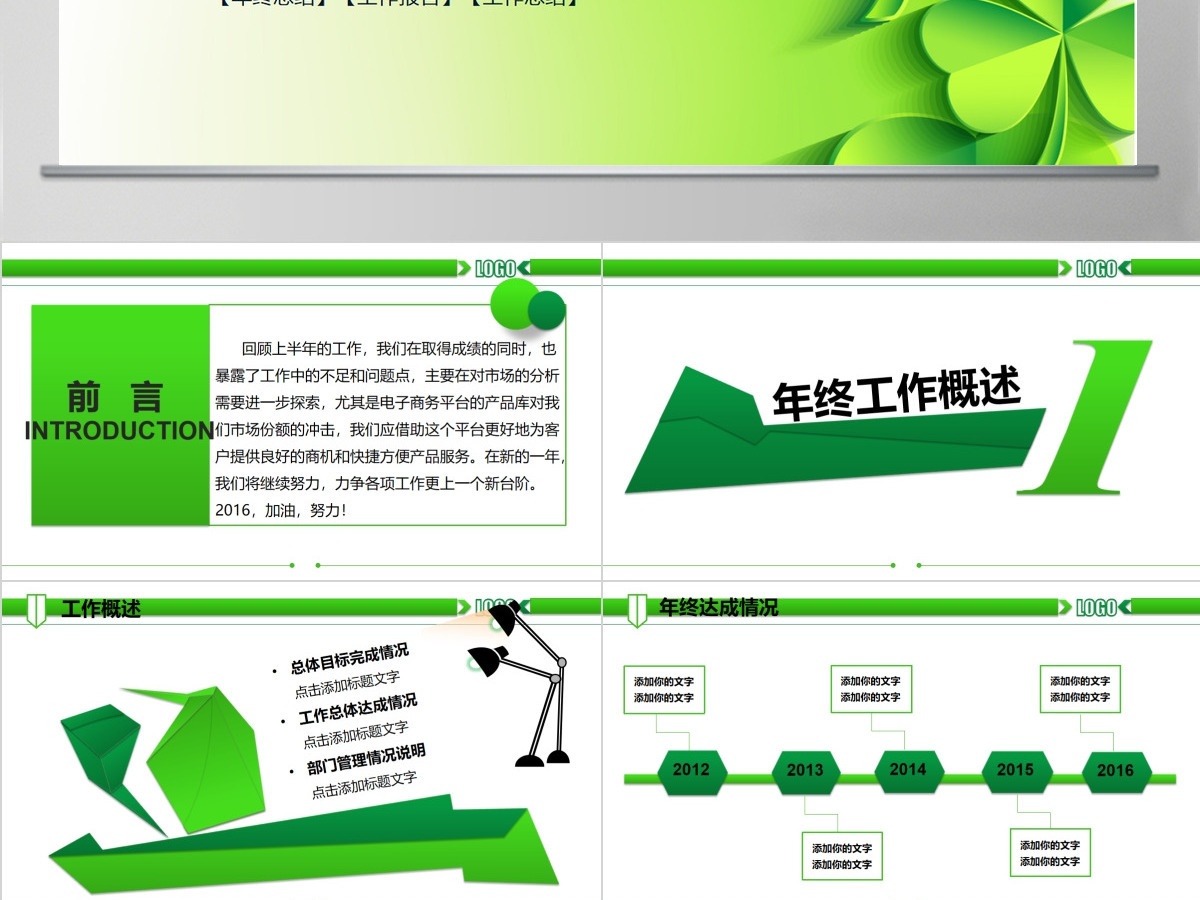Click the 2014 hexagon on the timeline
The width and height of the screenshot is (1200, 900).
point(908,770)
